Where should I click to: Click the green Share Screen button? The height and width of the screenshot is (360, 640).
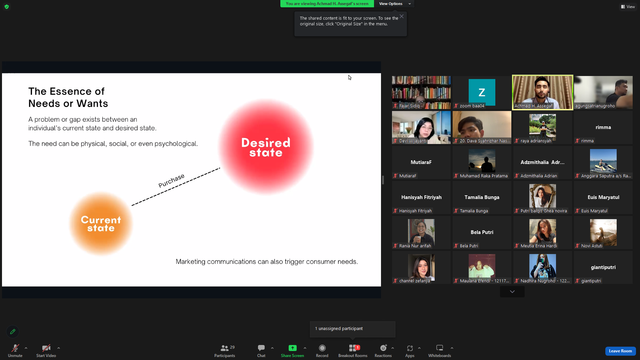(292, 350)
